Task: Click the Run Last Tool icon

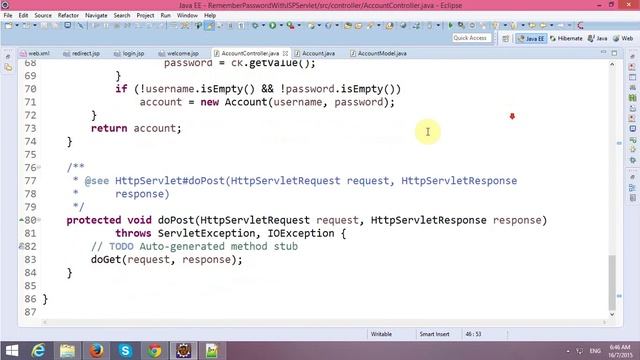Action: 291,26
